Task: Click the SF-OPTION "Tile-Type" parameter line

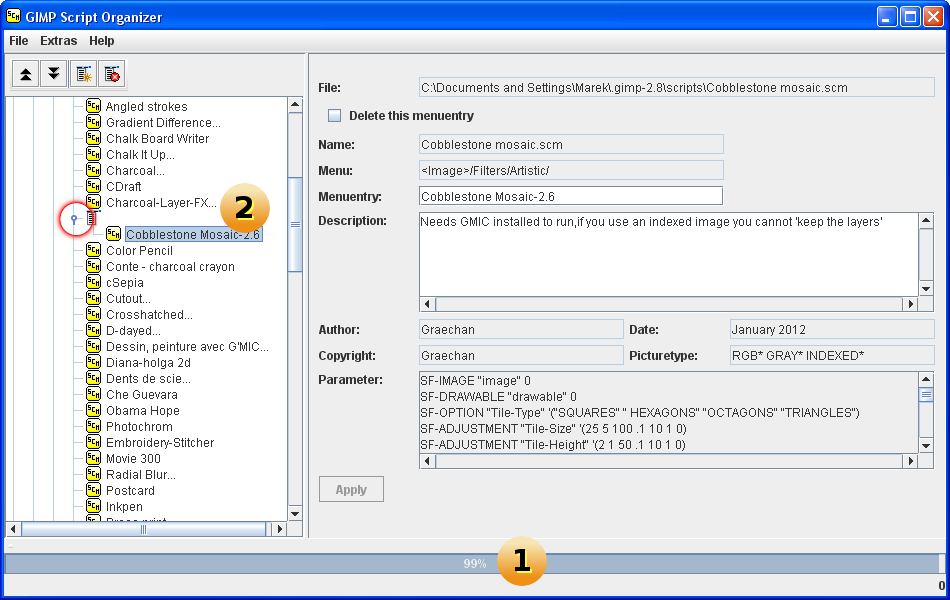Action: [640, 413]
